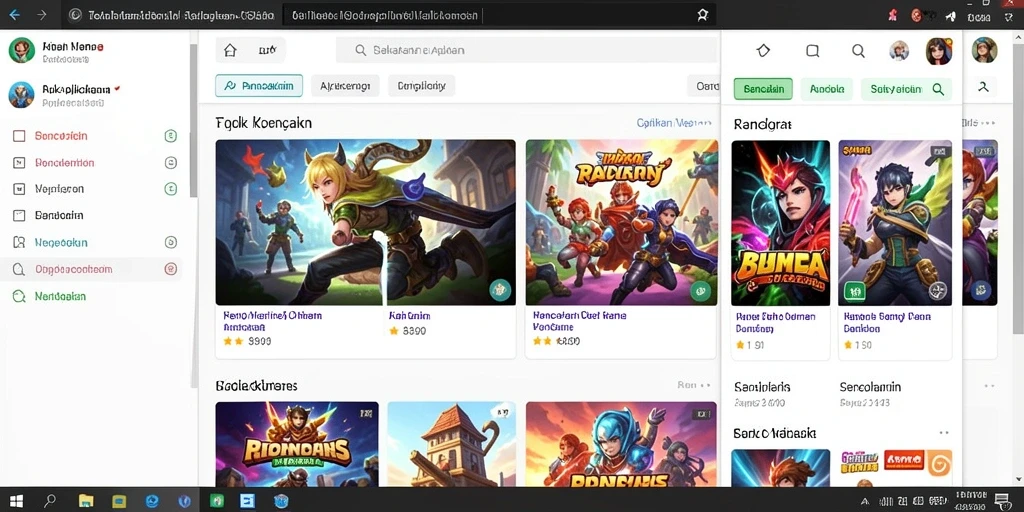This screenshot has width=1024, height=512.
Task: Open the blue-helmet character game thumbnail
Action: click(621, 445)
